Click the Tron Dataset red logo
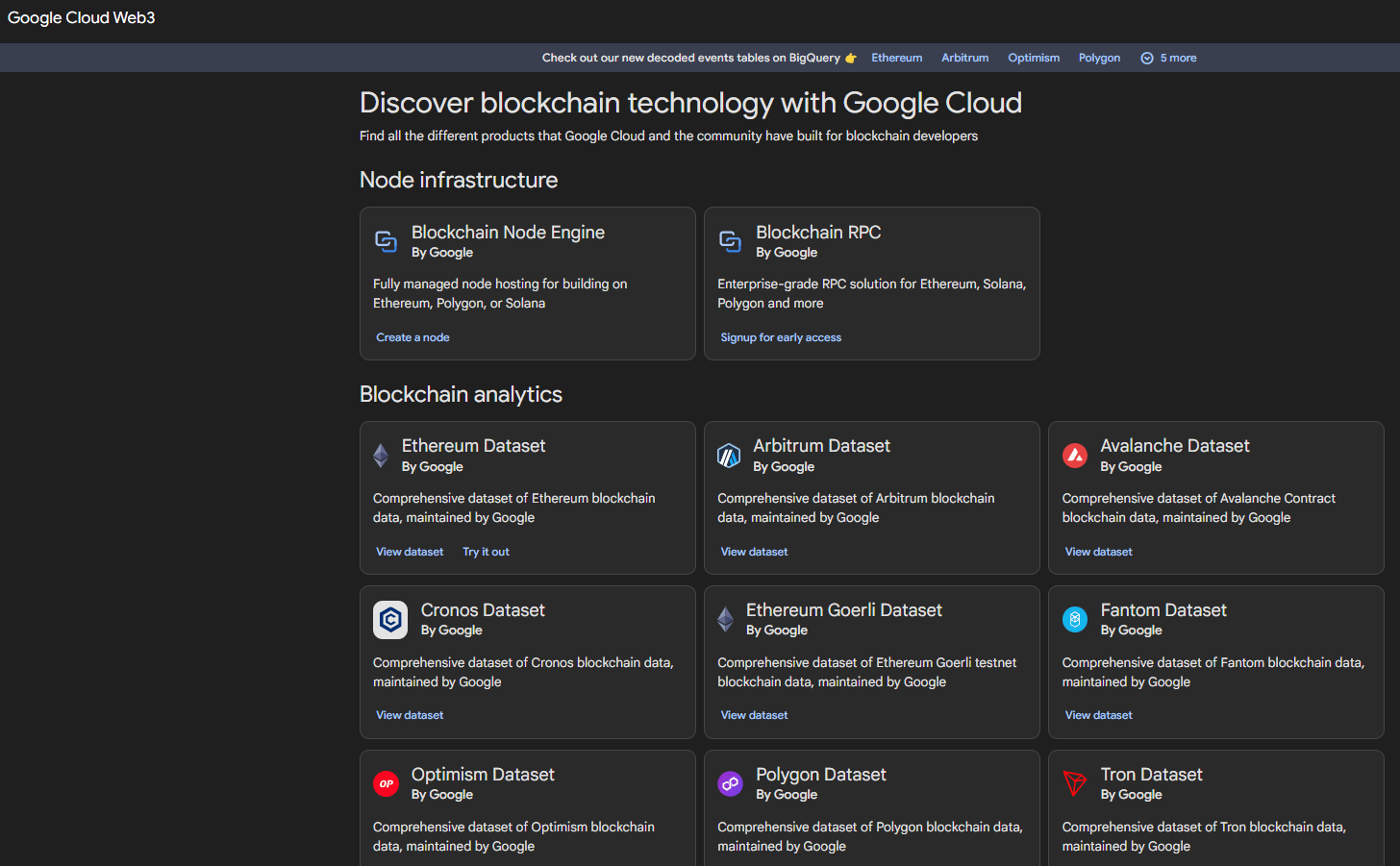Screen dimensions: 1400x866 (1075, 784)
